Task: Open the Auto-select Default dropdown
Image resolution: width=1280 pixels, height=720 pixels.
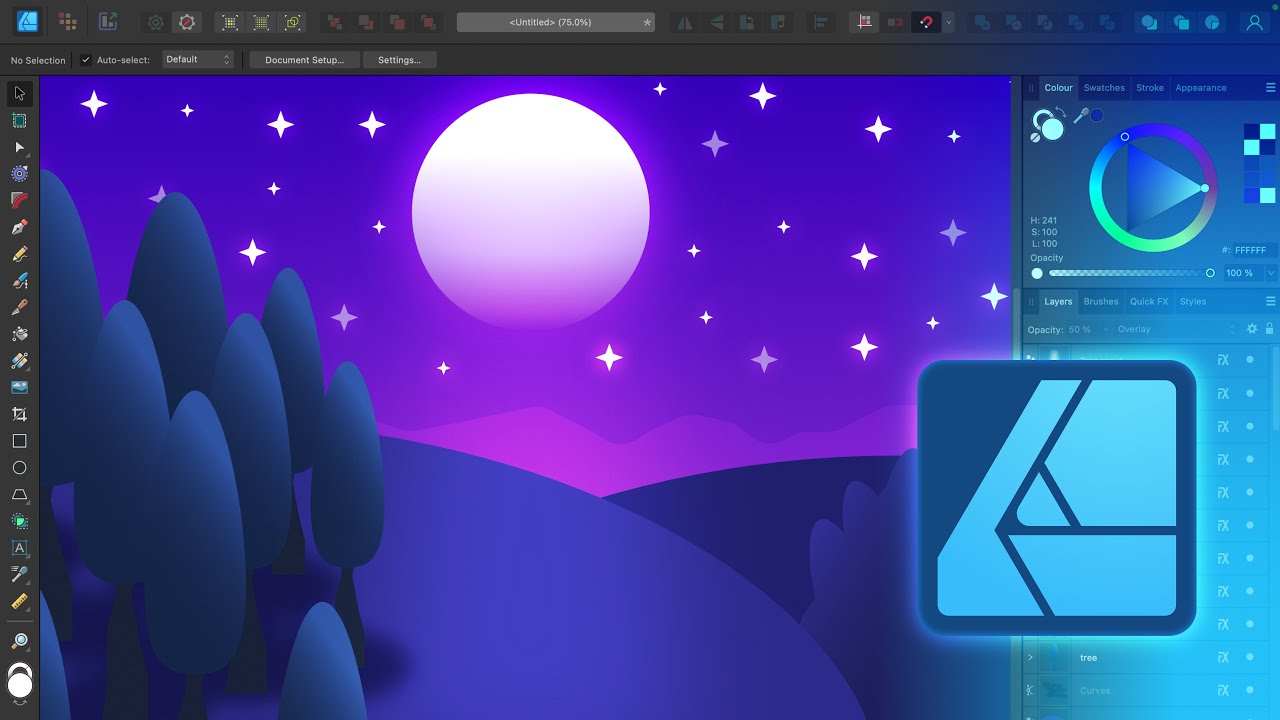Action: tap(198, 60)
